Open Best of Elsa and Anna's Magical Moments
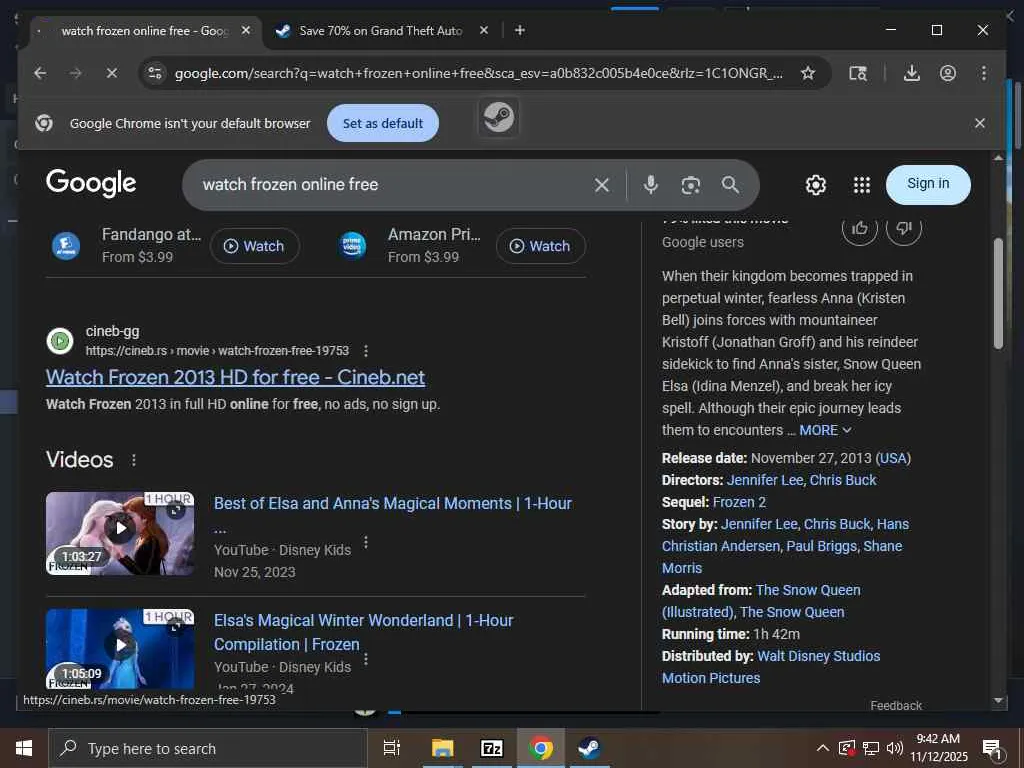 coord(393,504)
